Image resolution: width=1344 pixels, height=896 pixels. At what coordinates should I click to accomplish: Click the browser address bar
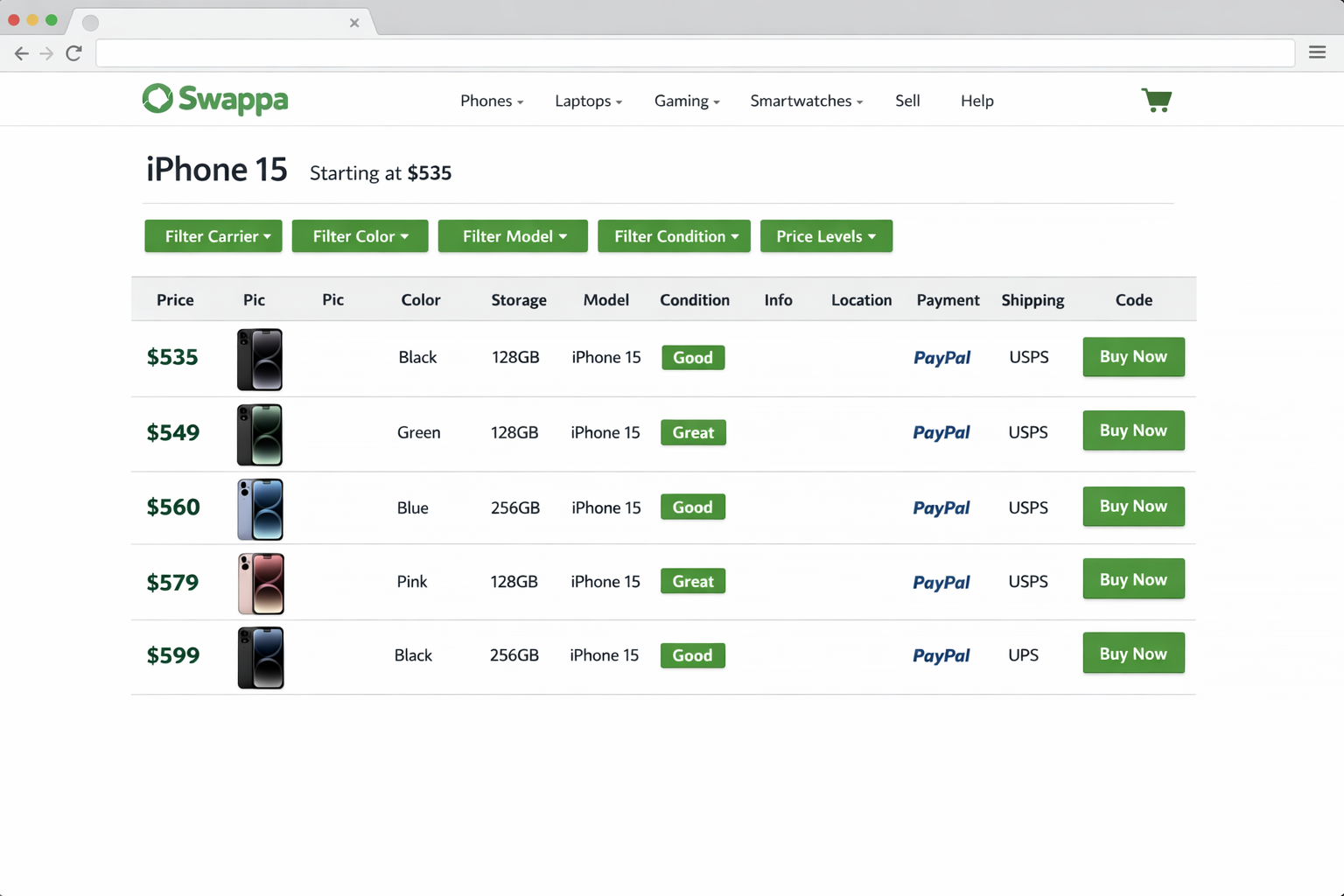[x=695, y=53]
